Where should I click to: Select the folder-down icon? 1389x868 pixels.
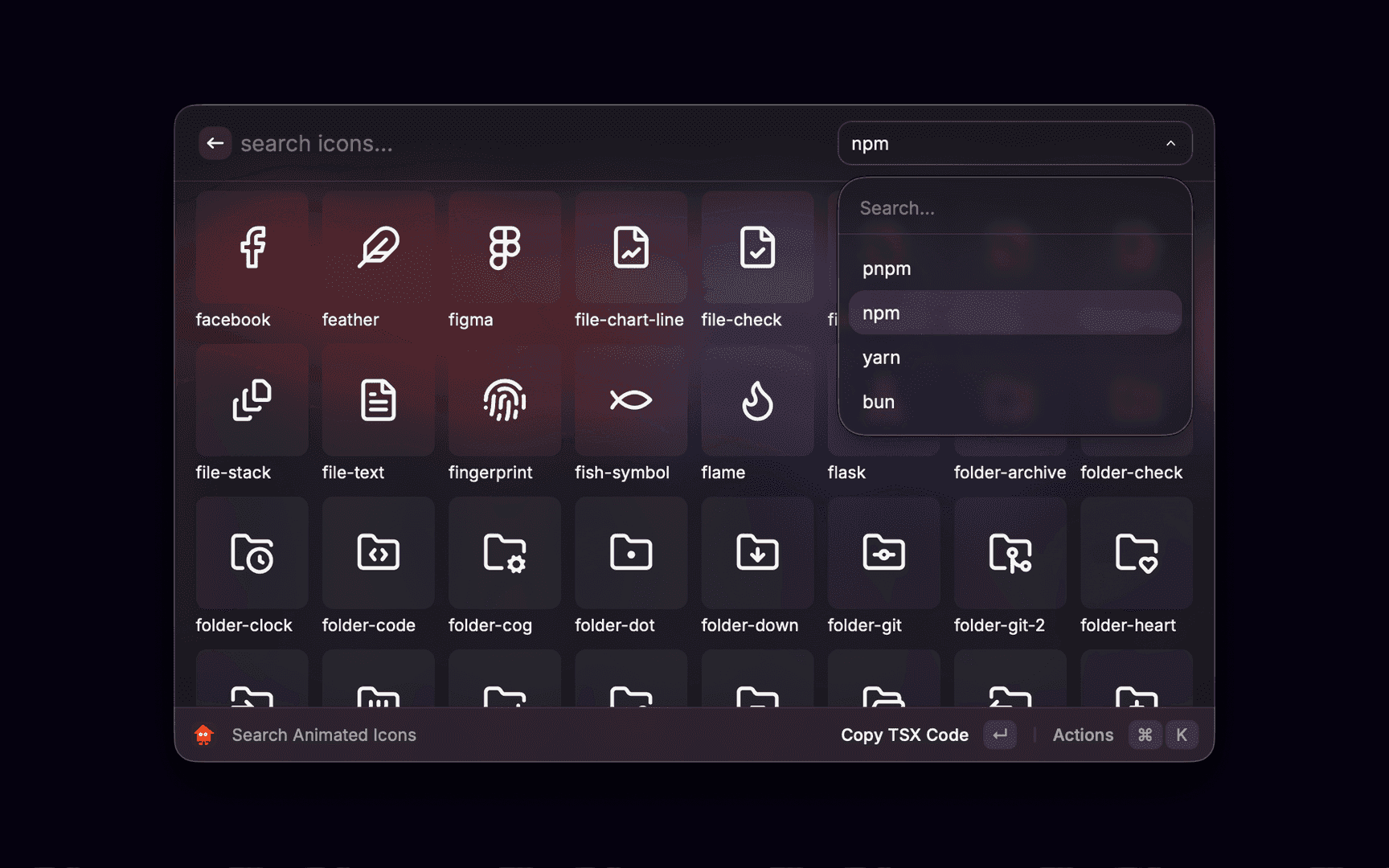757,553
